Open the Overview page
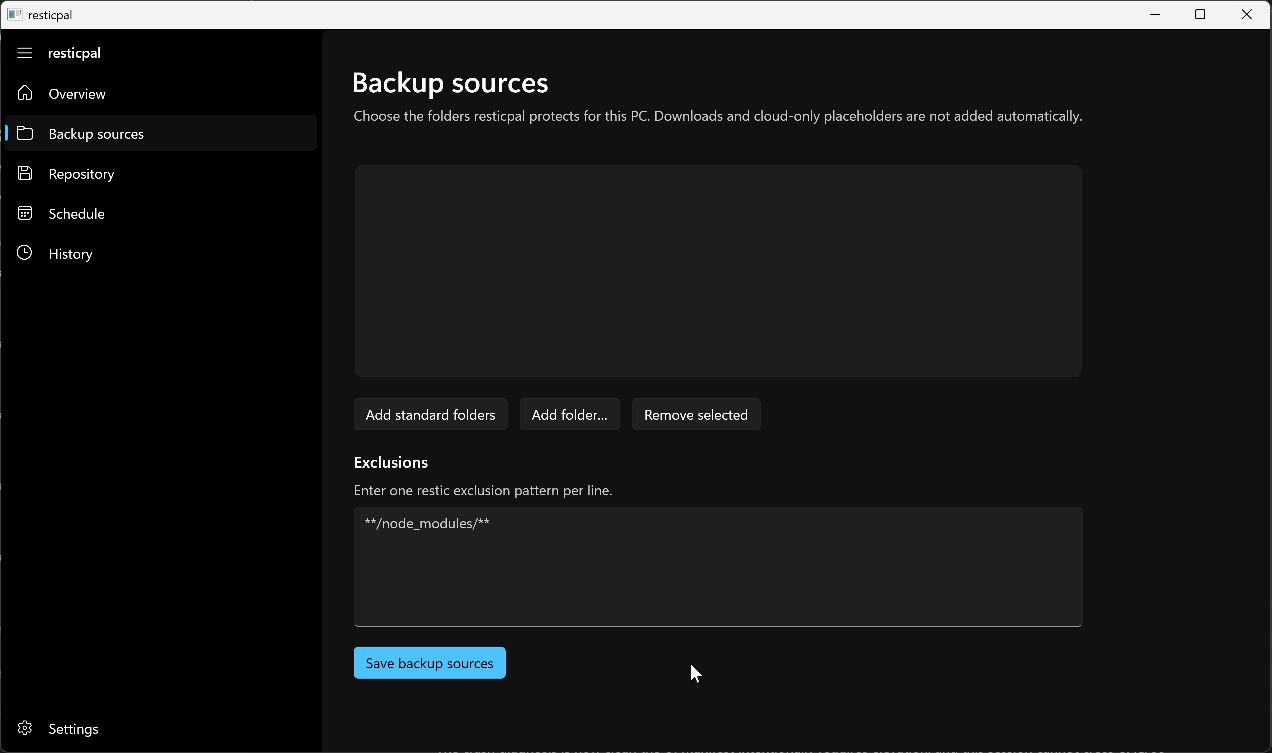Image resolution: width=1272 pixels, height=753 pixels. click(x=161, y=93)
